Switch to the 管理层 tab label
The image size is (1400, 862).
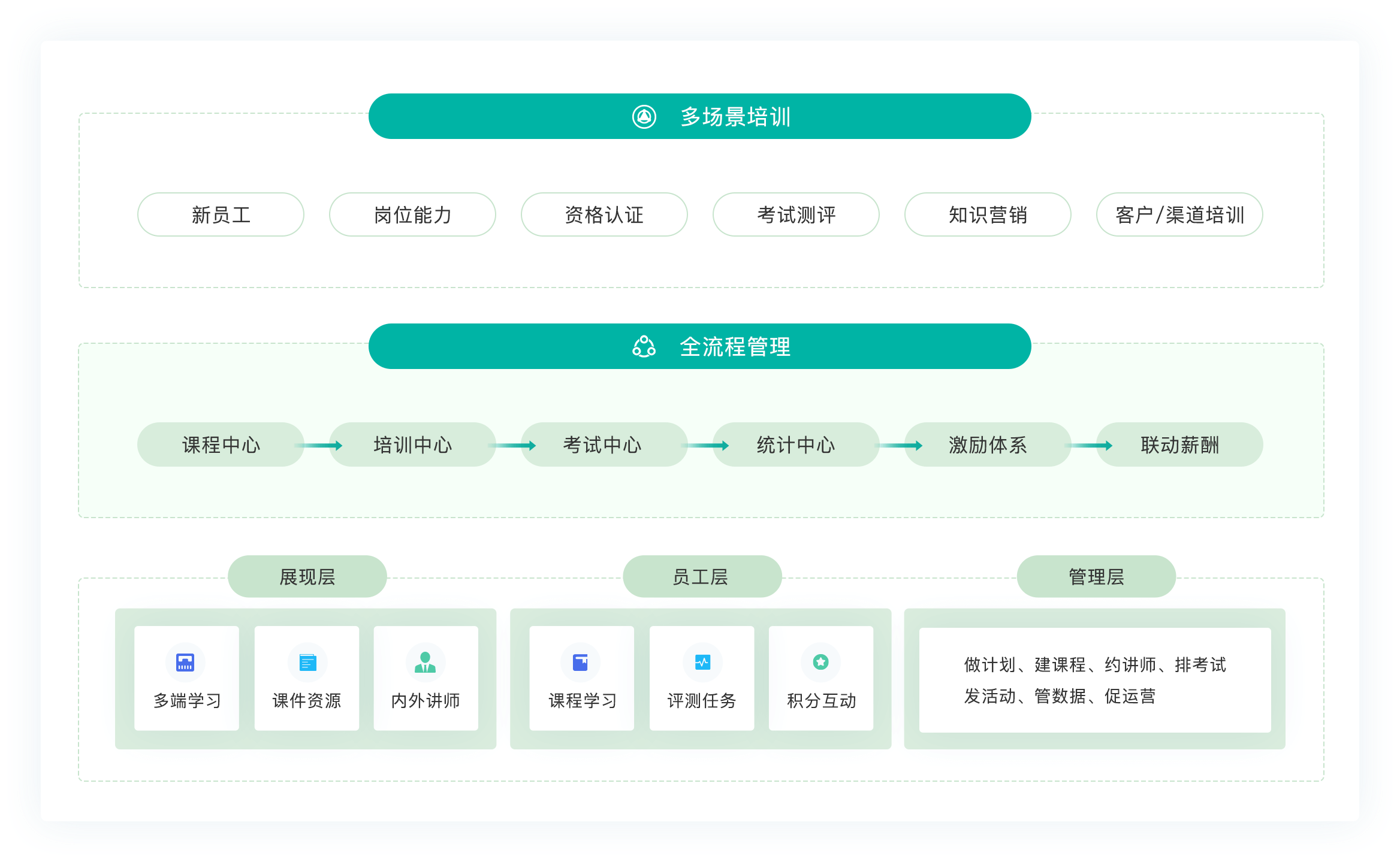(1096, 576)
